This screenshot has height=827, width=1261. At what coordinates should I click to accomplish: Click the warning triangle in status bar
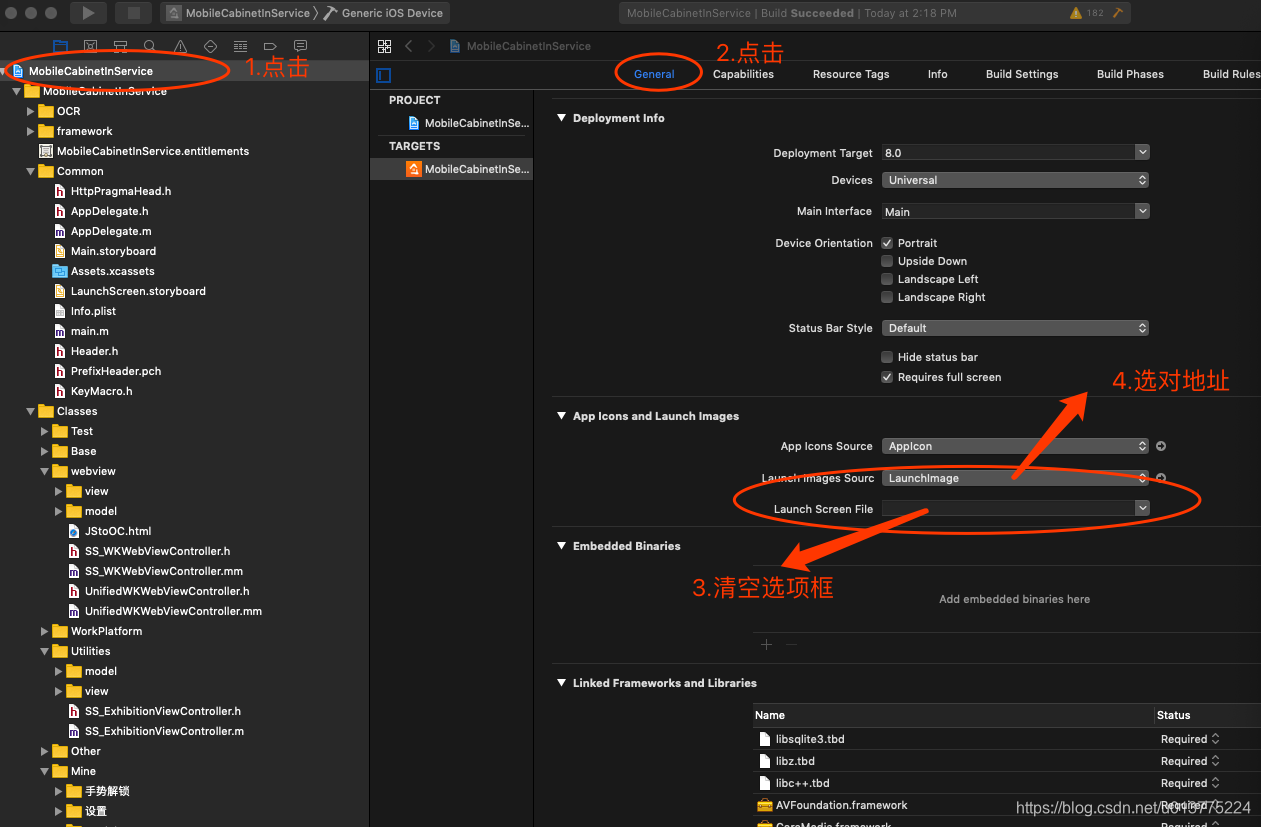click(1076, 14)
